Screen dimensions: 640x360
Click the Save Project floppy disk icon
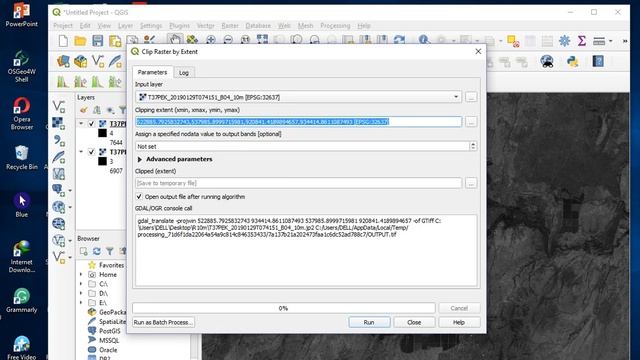[98, 40]
